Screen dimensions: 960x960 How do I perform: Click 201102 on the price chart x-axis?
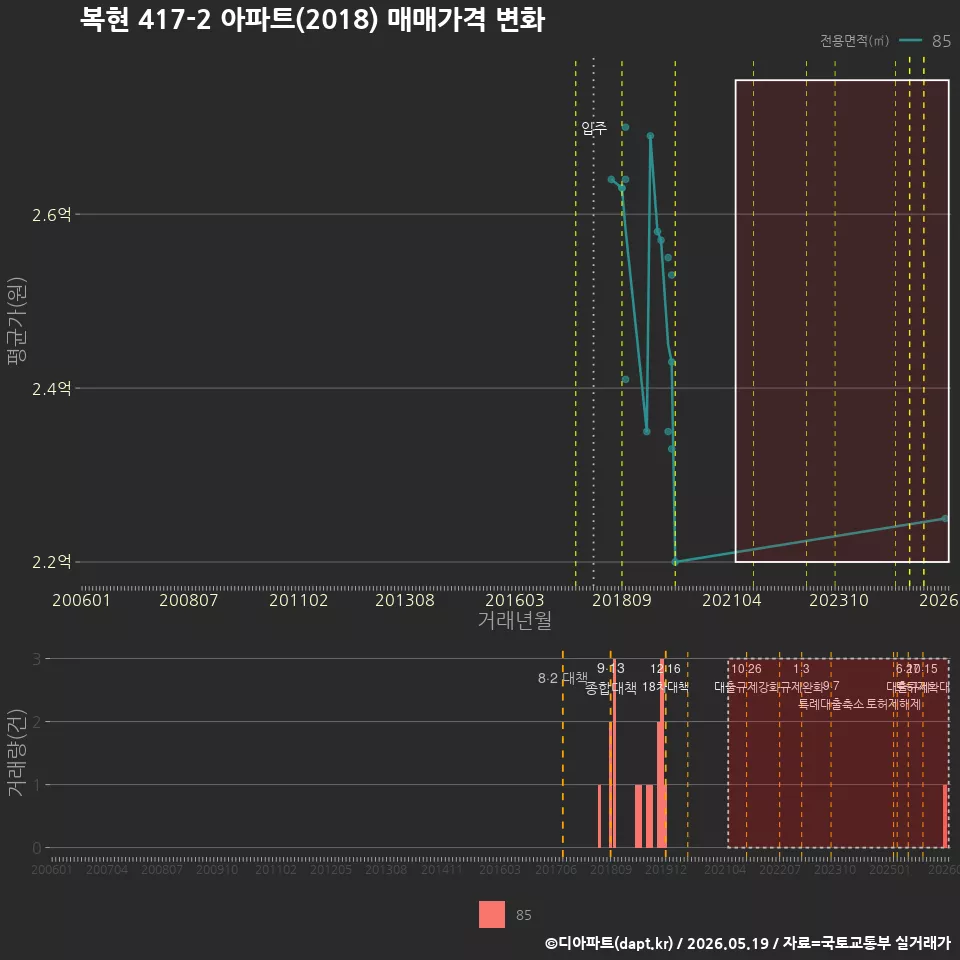click(298, 600)
